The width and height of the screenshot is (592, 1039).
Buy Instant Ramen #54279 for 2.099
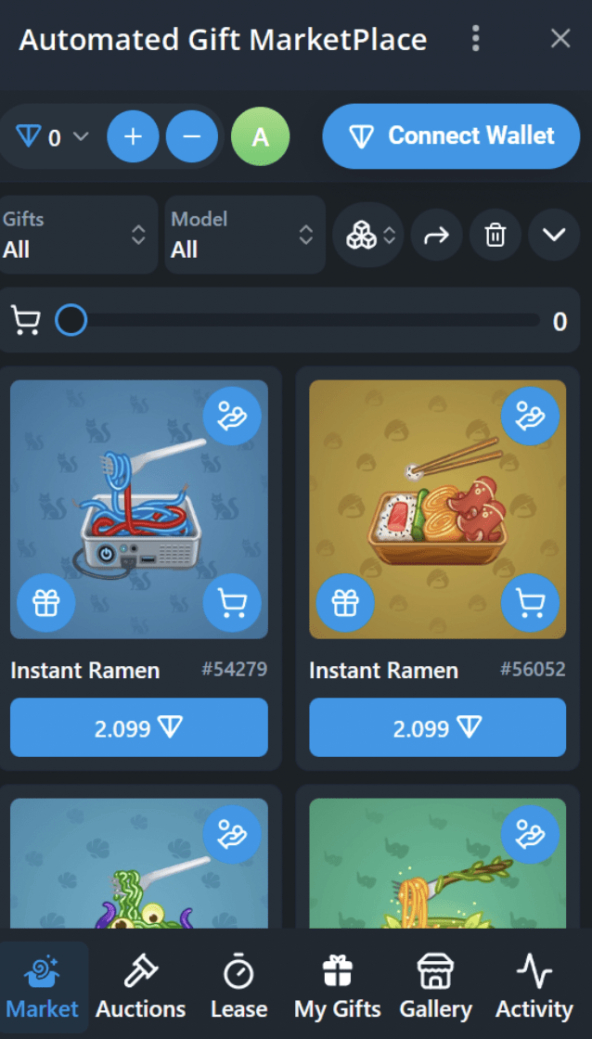(139, 728)
